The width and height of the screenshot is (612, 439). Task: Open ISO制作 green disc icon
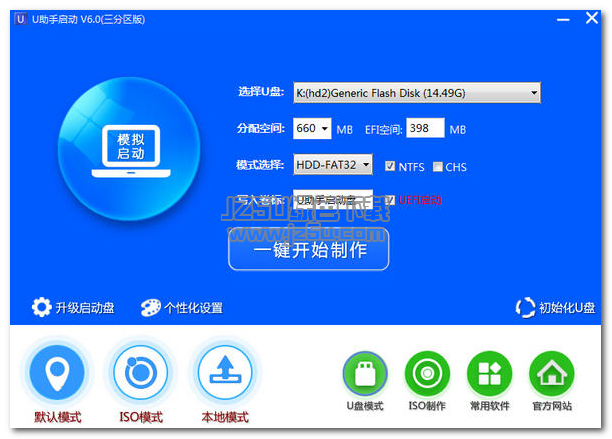pyautogui.click(x=427, y=373)
